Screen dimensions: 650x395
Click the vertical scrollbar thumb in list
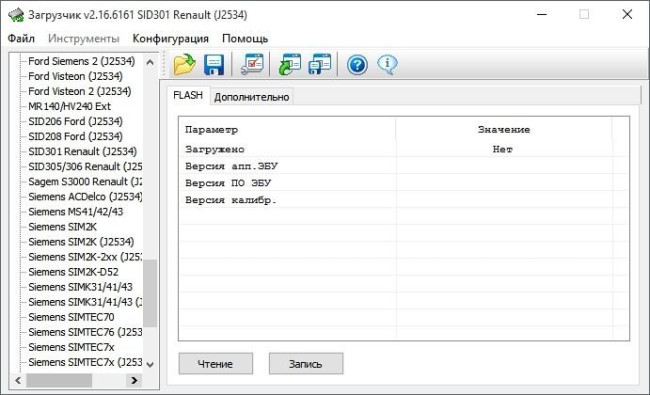(150, 293)
